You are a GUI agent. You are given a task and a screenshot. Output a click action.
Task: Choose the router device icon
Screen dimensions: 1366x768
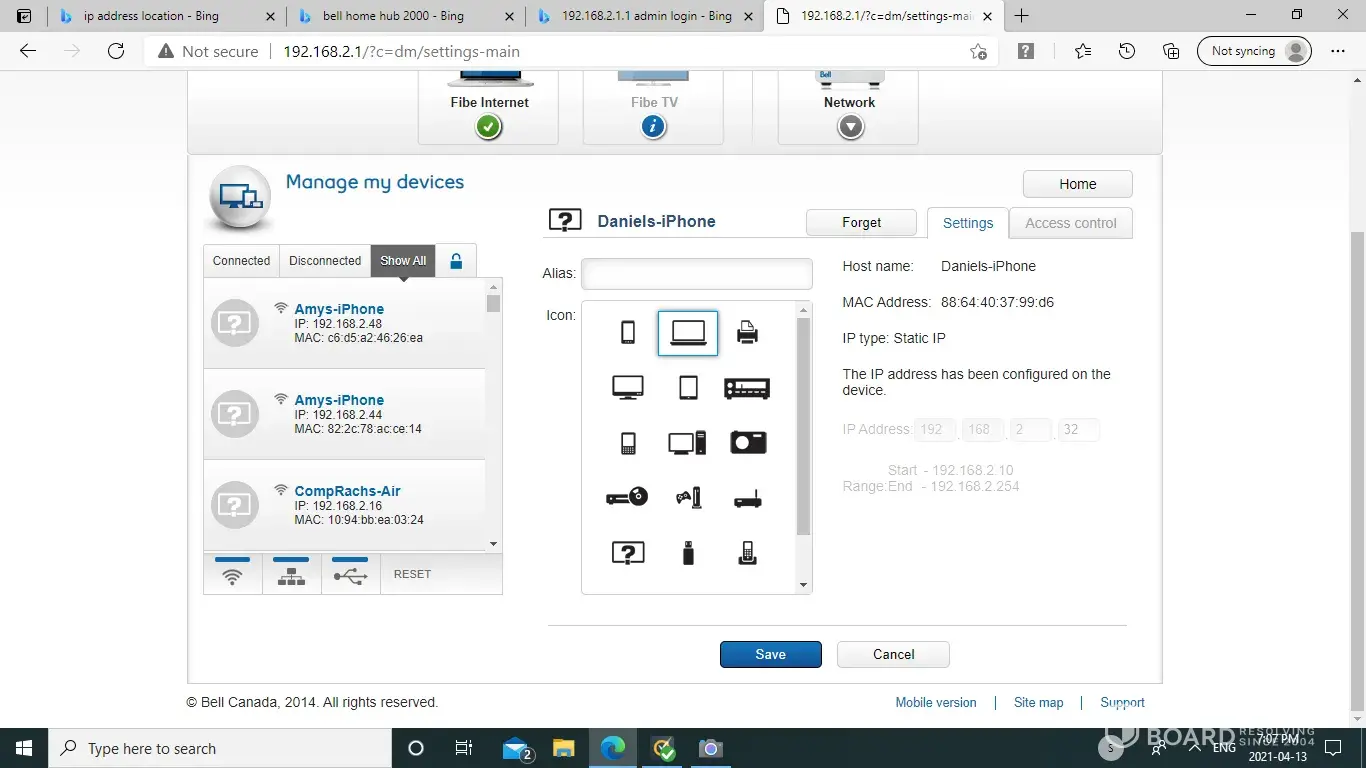pos(747,497)
